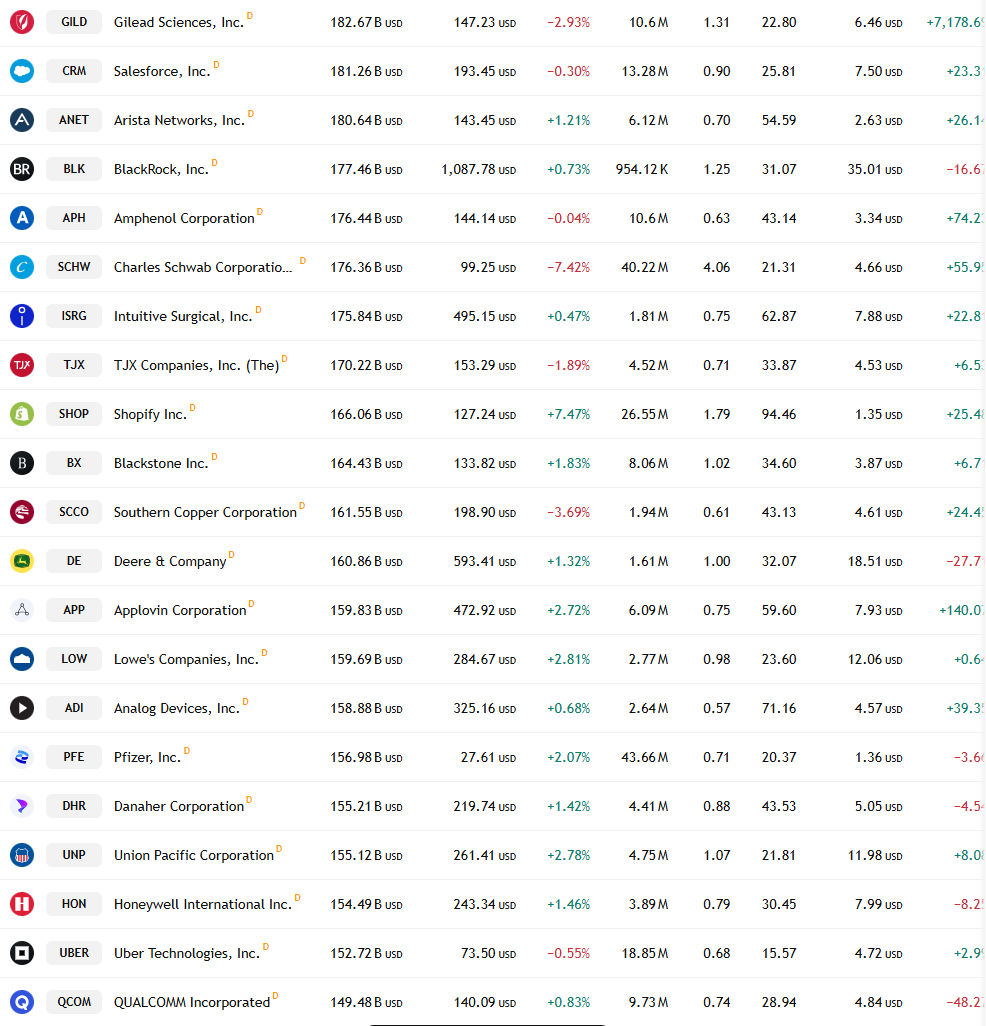This screenshot has height=1026, width=986.
Task: Click the 954.12 K volume cell
Action: [x=642, y=169]
